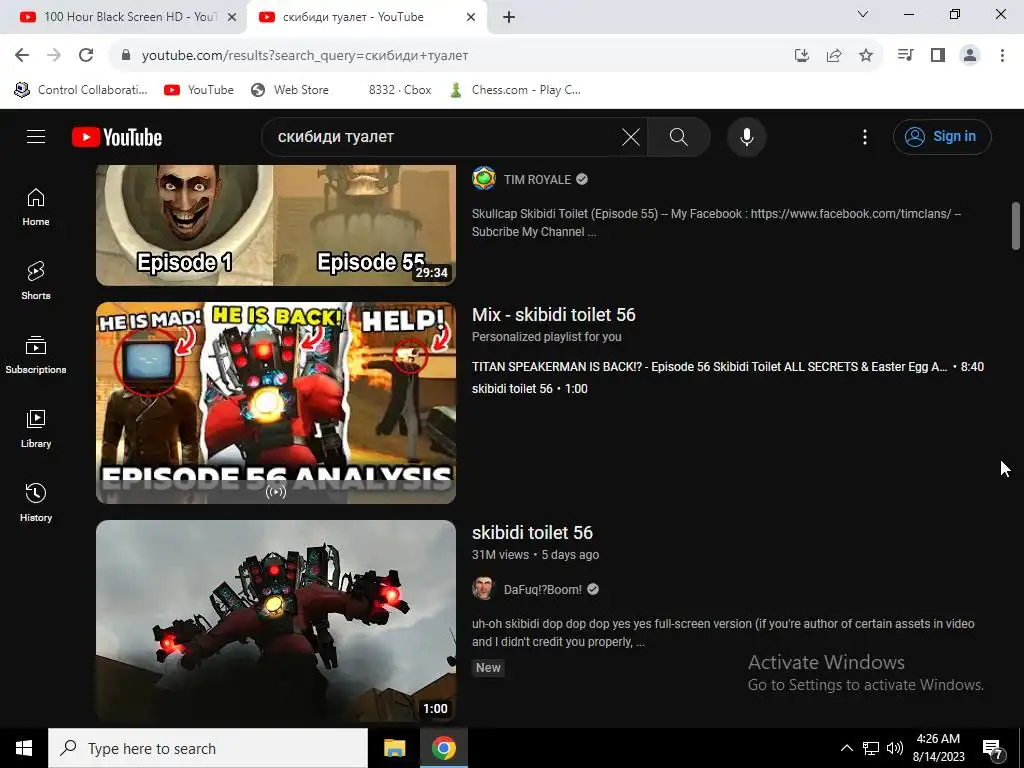Click Chrome icon in taskbar
The height and width of the screenshot is (768, 1024).
(443, 748)
